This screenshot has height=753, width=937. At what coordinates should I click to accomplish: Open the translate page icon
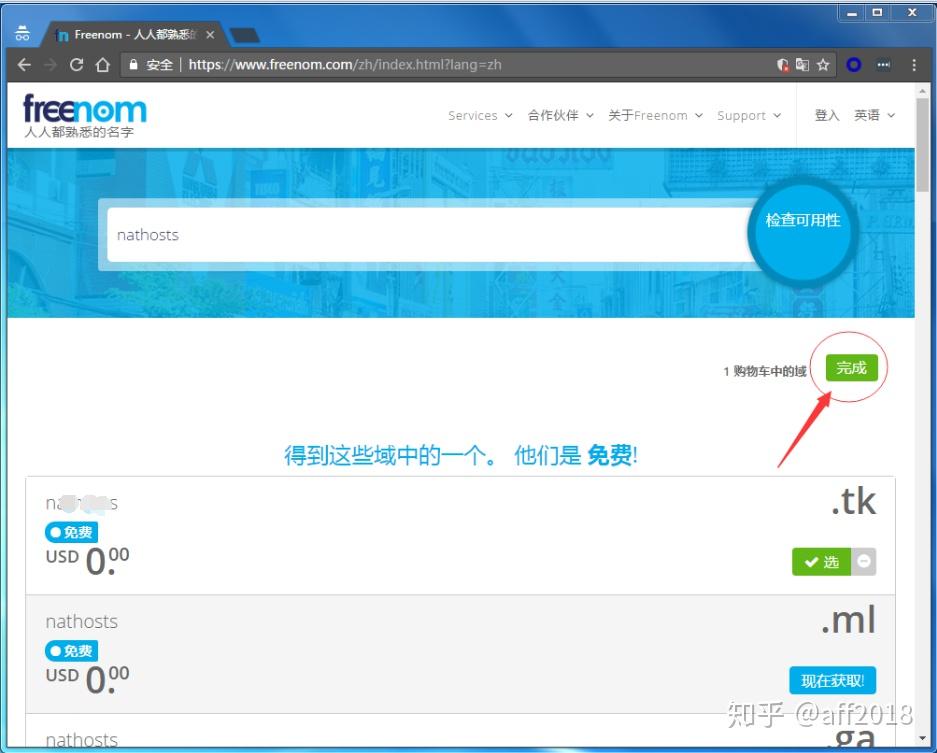(x=802, y=64)
